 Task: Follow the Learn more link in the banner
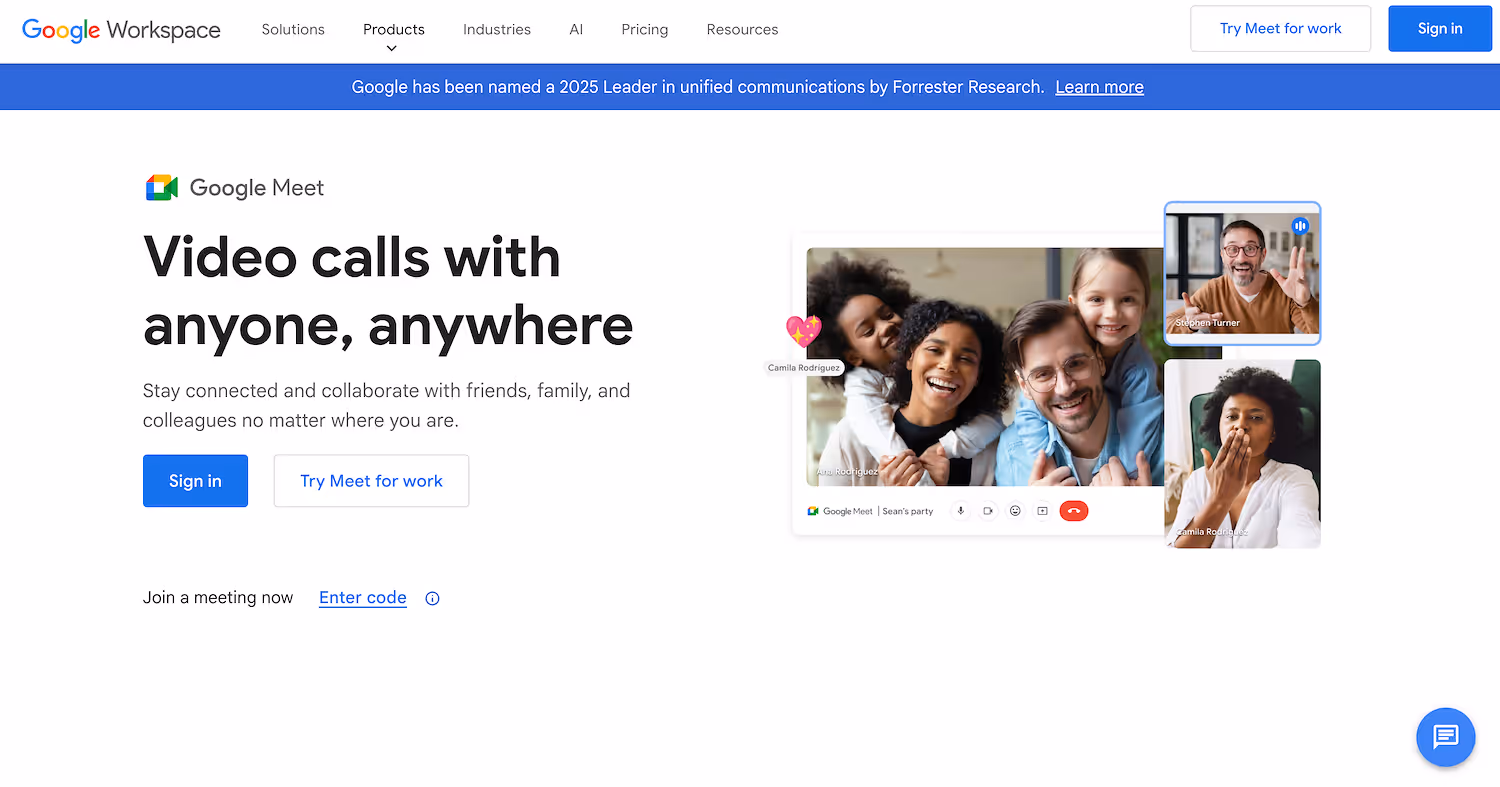point(1099,86)
